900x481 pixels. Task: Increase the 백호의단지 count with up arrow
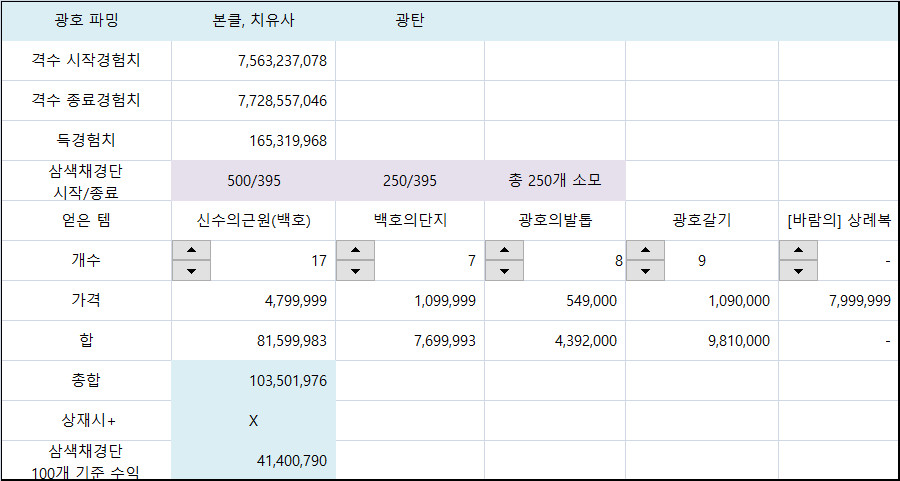click(355, 250)
